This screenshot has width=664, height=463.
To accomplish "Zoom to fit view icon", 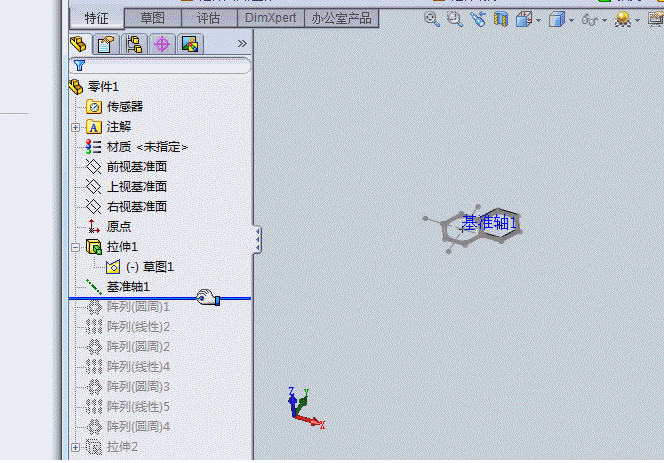I will (432, 19).
